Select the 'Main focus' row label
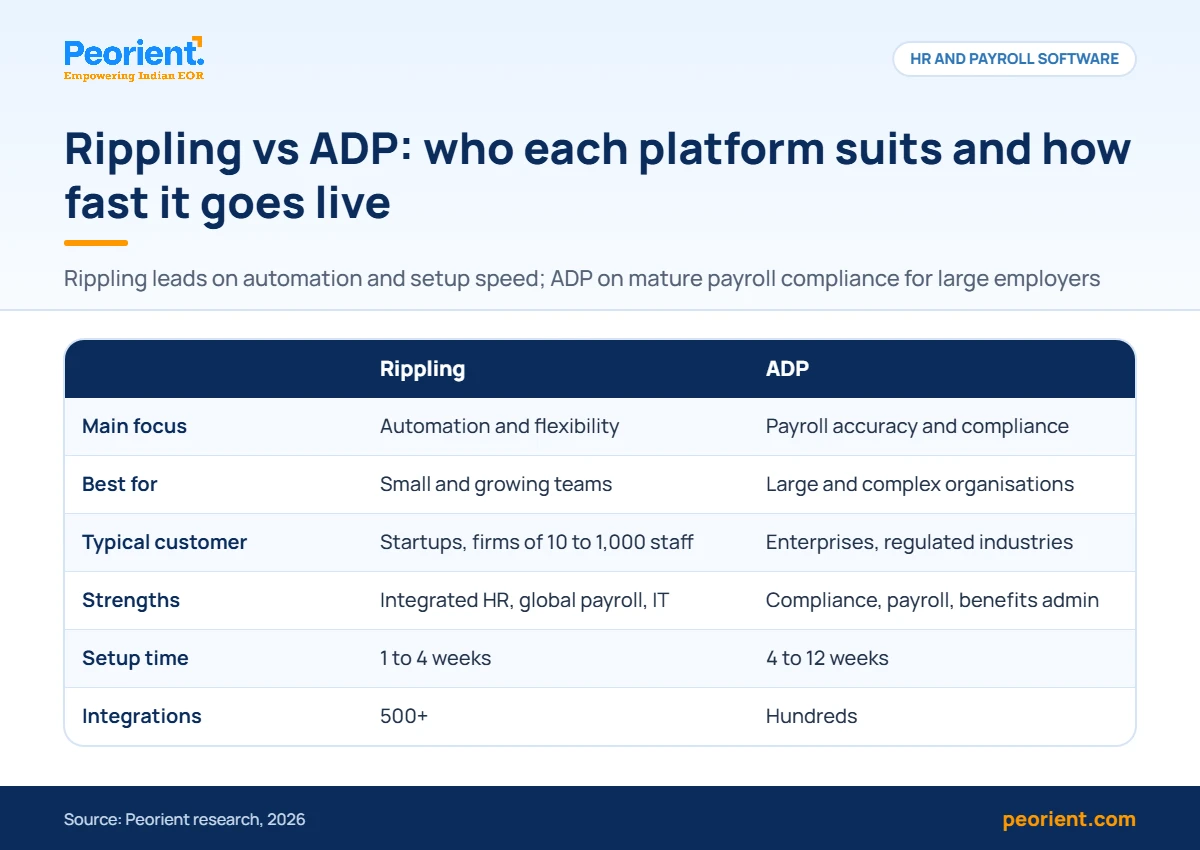Viewport: 1200px width, 850px height. tap(134, 426)
